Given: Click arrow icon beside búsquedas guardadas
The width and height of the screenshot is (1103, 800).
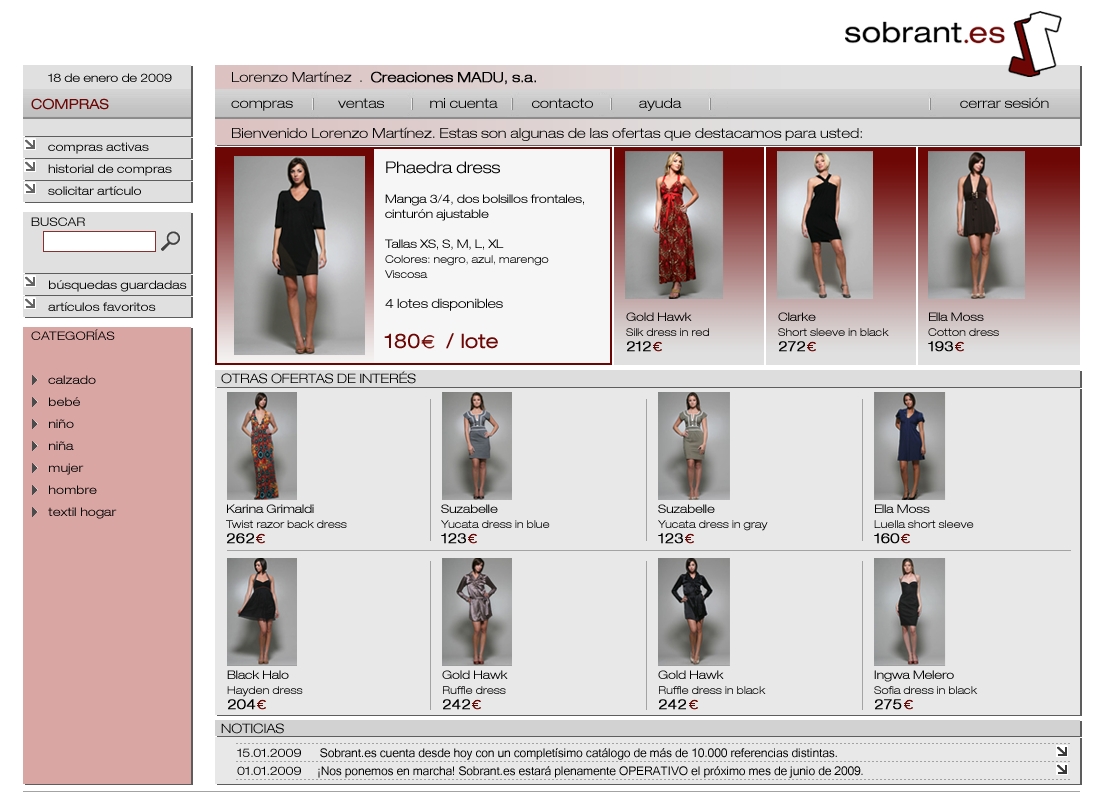Looking at the screenshot, I should [x=30, y=282].
